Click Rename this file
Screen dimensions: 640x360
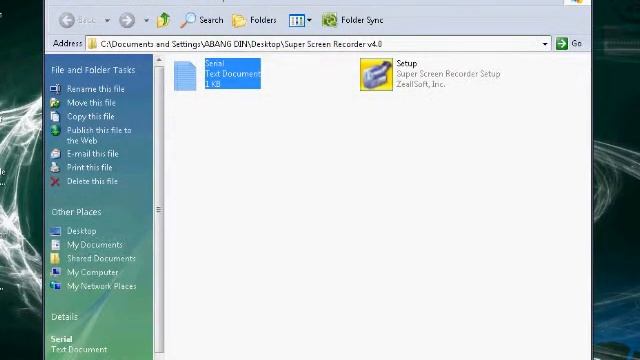pyautogui.click(x=96, y=89)
